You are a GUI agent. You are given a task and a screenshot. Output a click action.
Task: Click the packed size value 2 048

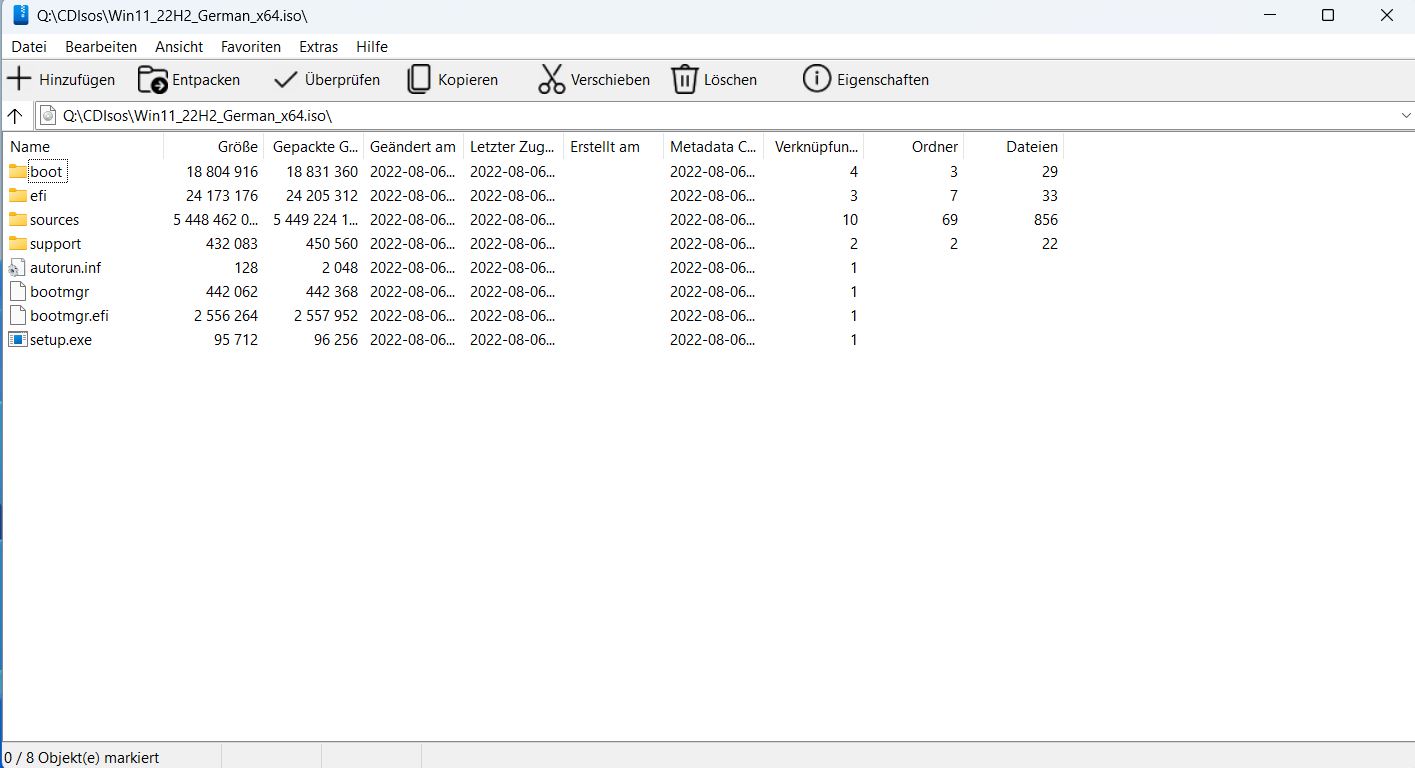(340, 267)
